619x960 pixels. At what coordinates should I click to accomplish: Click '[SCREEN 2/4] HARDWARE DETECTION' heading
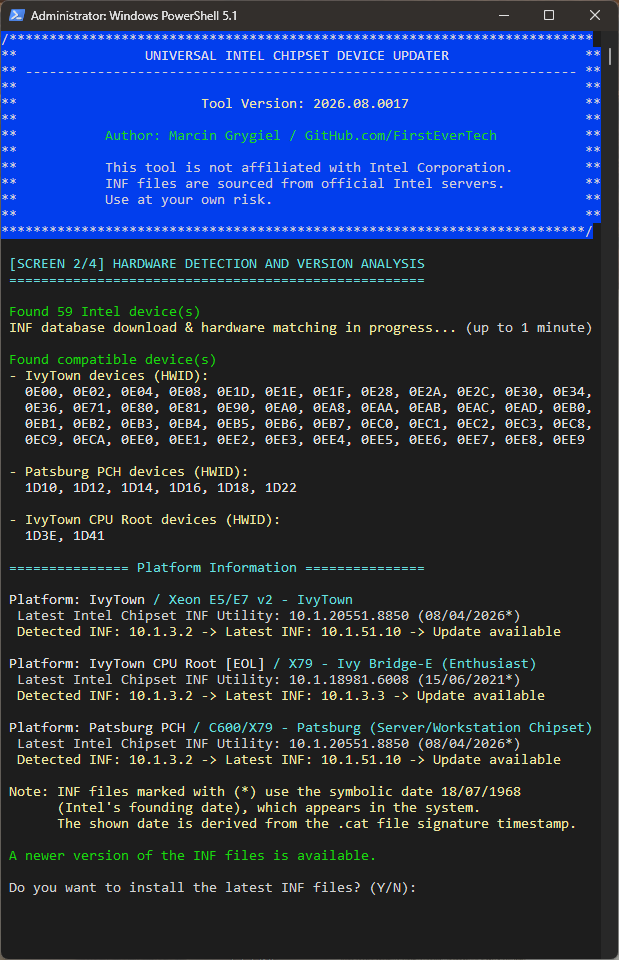pos(217,264)
